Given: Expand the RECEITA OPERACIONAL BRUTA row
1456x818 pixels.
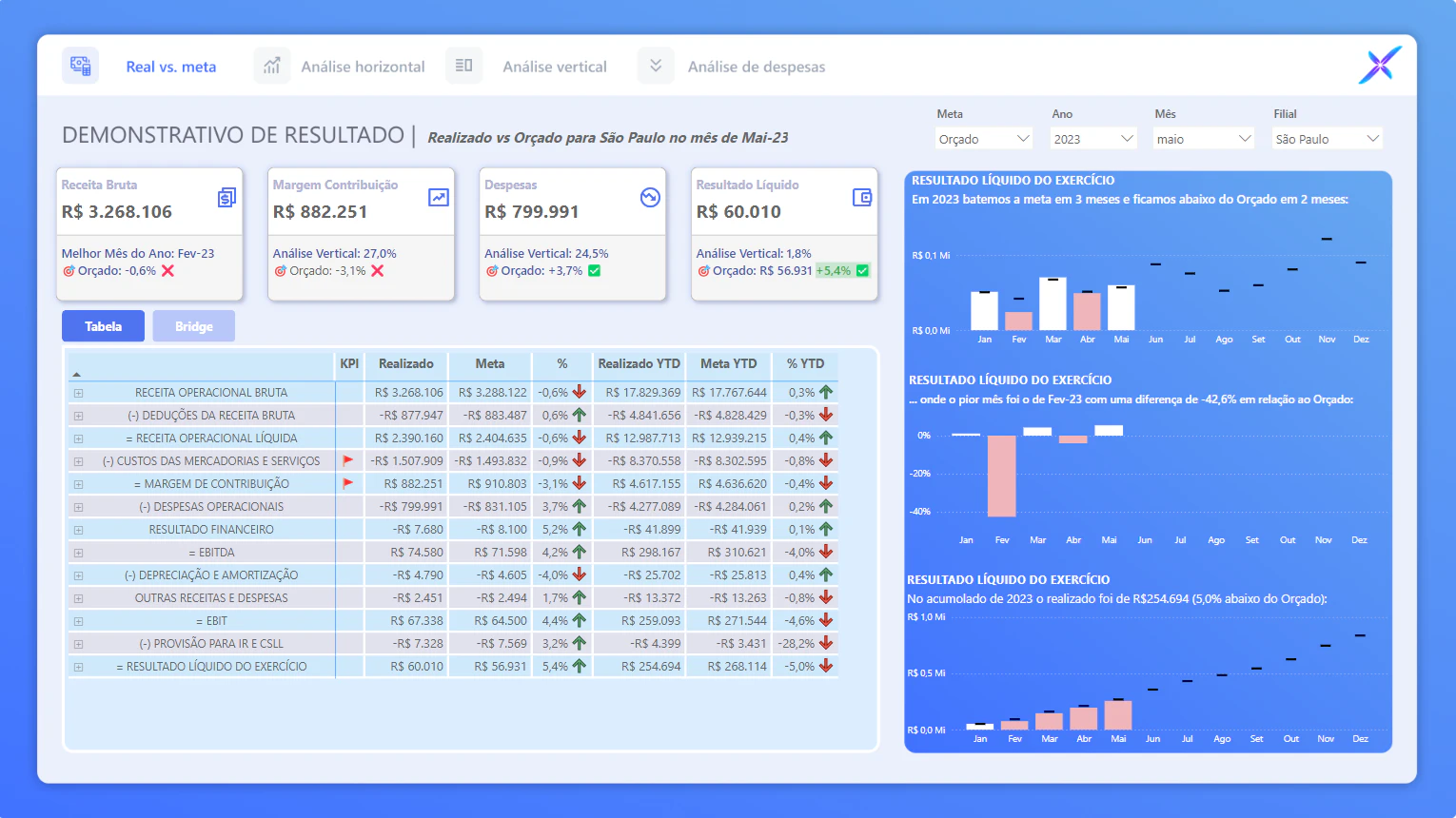Looking at the screenshot, I should click(x=78, y=393).
